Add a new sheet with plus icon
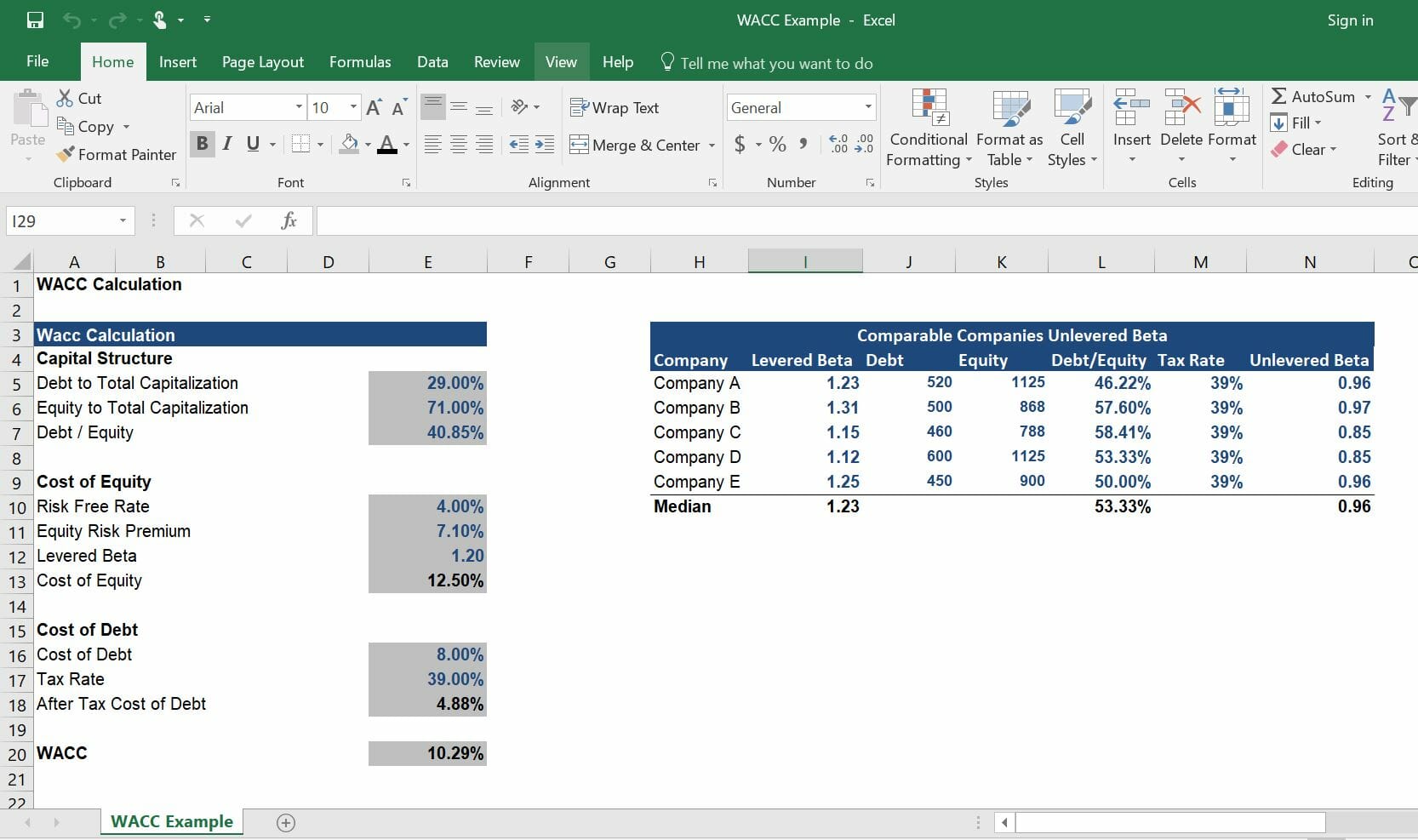 [286, 822]
